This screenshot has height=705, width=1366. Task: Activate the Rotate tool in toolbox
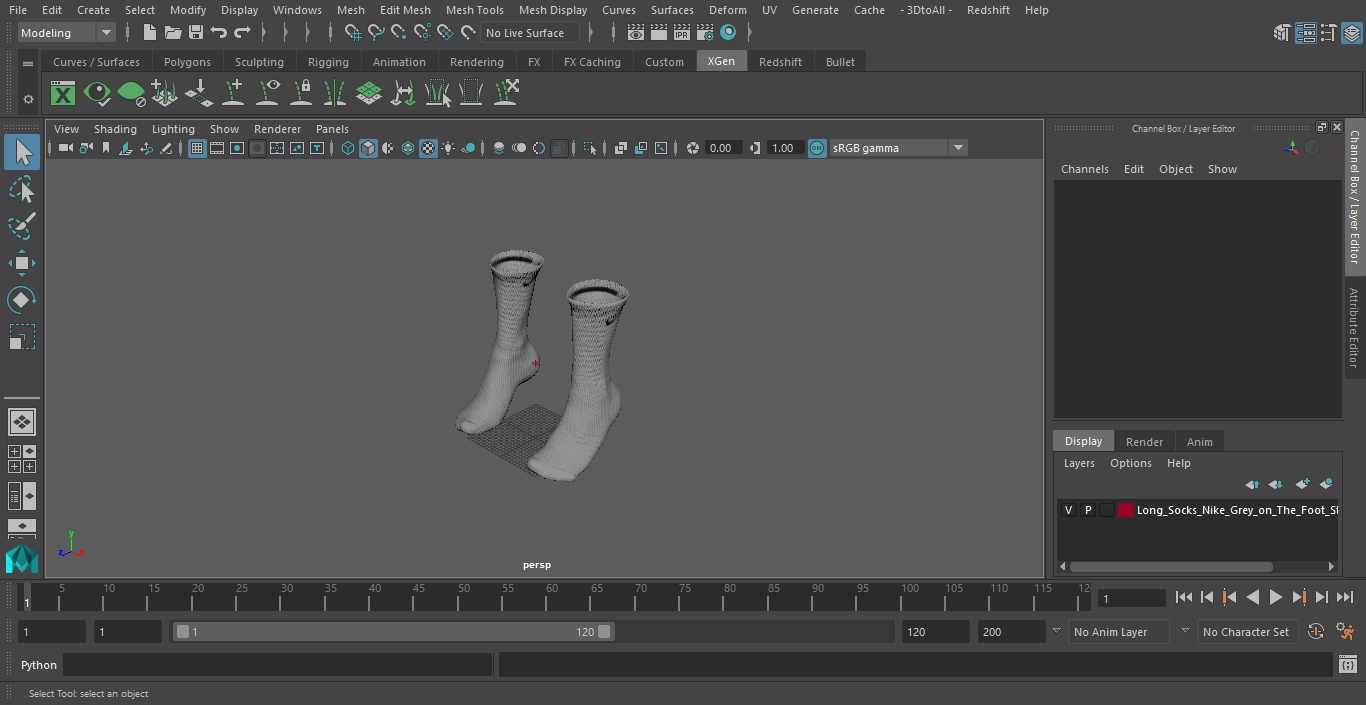coord(22,300)
